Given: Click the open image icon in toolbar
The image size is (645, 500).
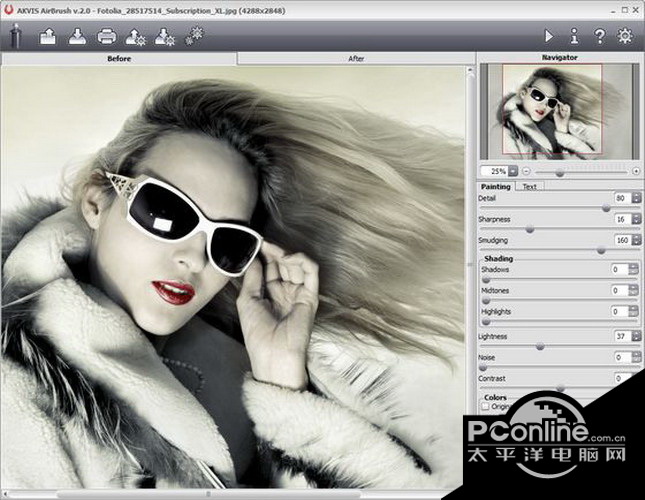Looking at the screenshot, I should (48, 37).
